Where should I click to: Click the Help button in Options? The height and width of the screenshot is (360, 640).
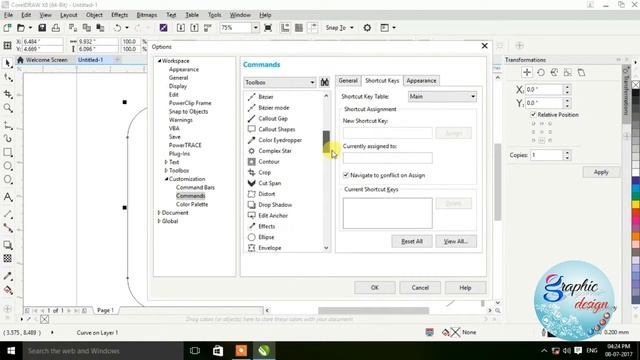pyautogui.click(x=465, y=288)
